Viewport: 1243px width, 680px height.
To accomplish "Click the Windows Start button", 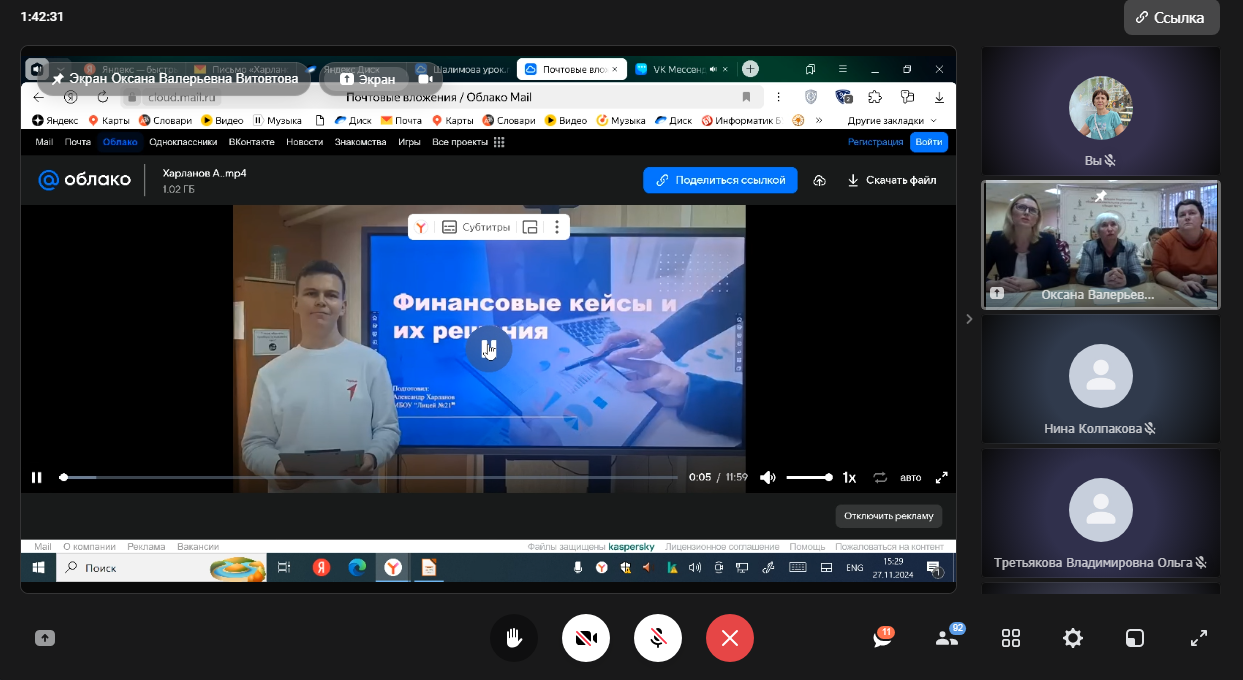I will point(39,567).
